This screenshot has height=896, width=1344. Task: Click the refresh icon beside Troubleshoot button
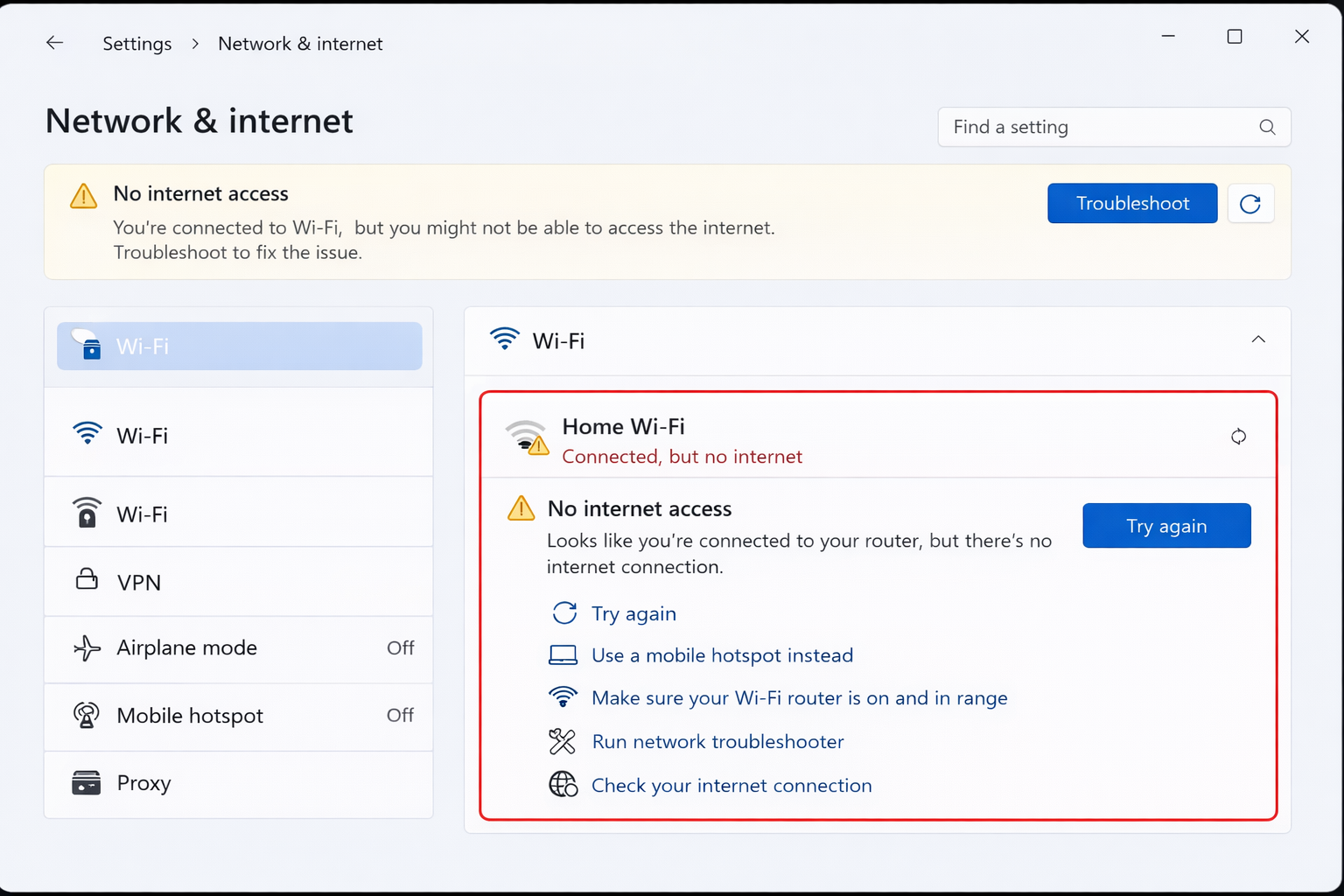pos(1250,203)
